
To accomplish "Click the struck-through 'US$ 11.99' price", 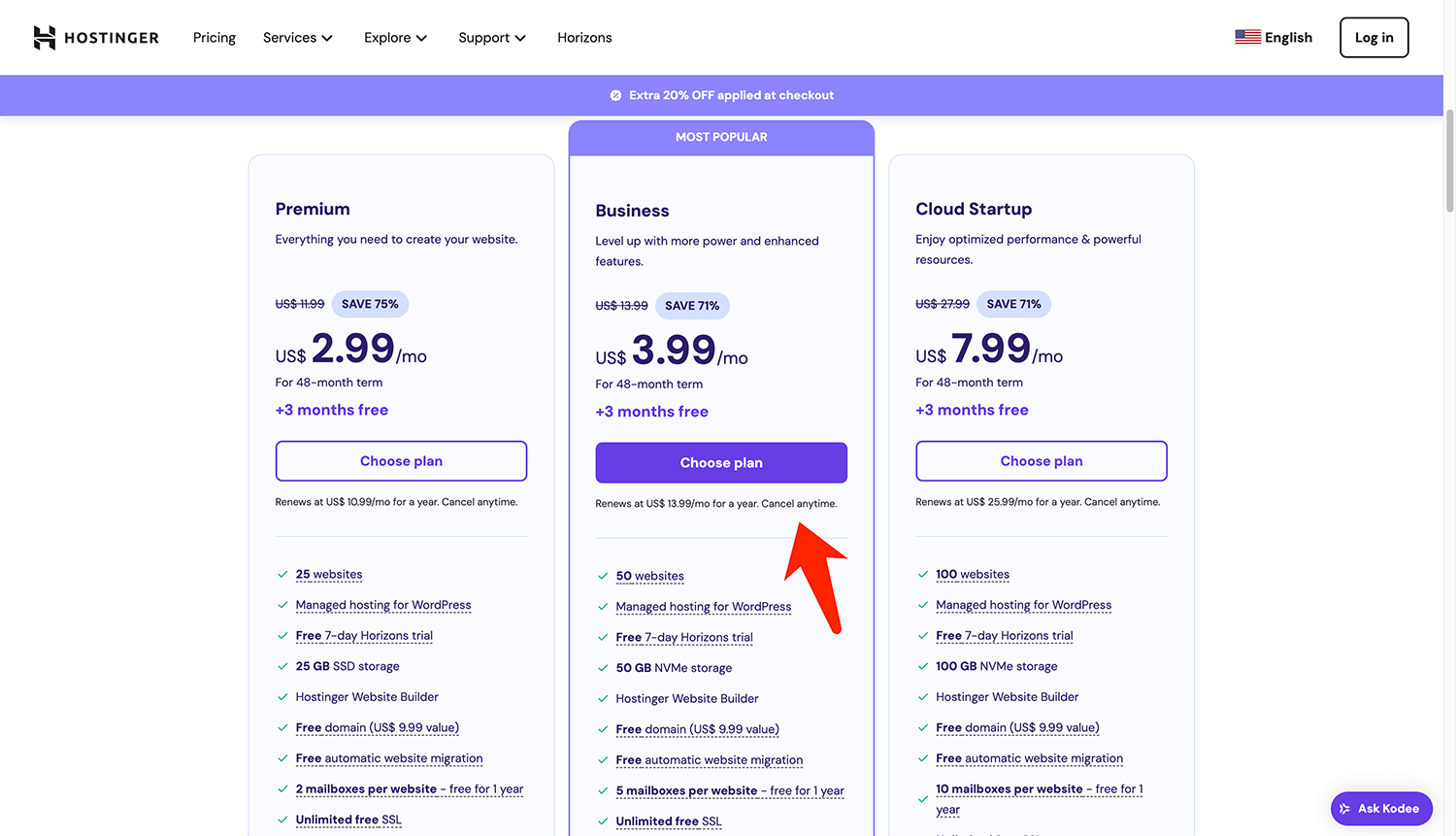I will point(300,304).
